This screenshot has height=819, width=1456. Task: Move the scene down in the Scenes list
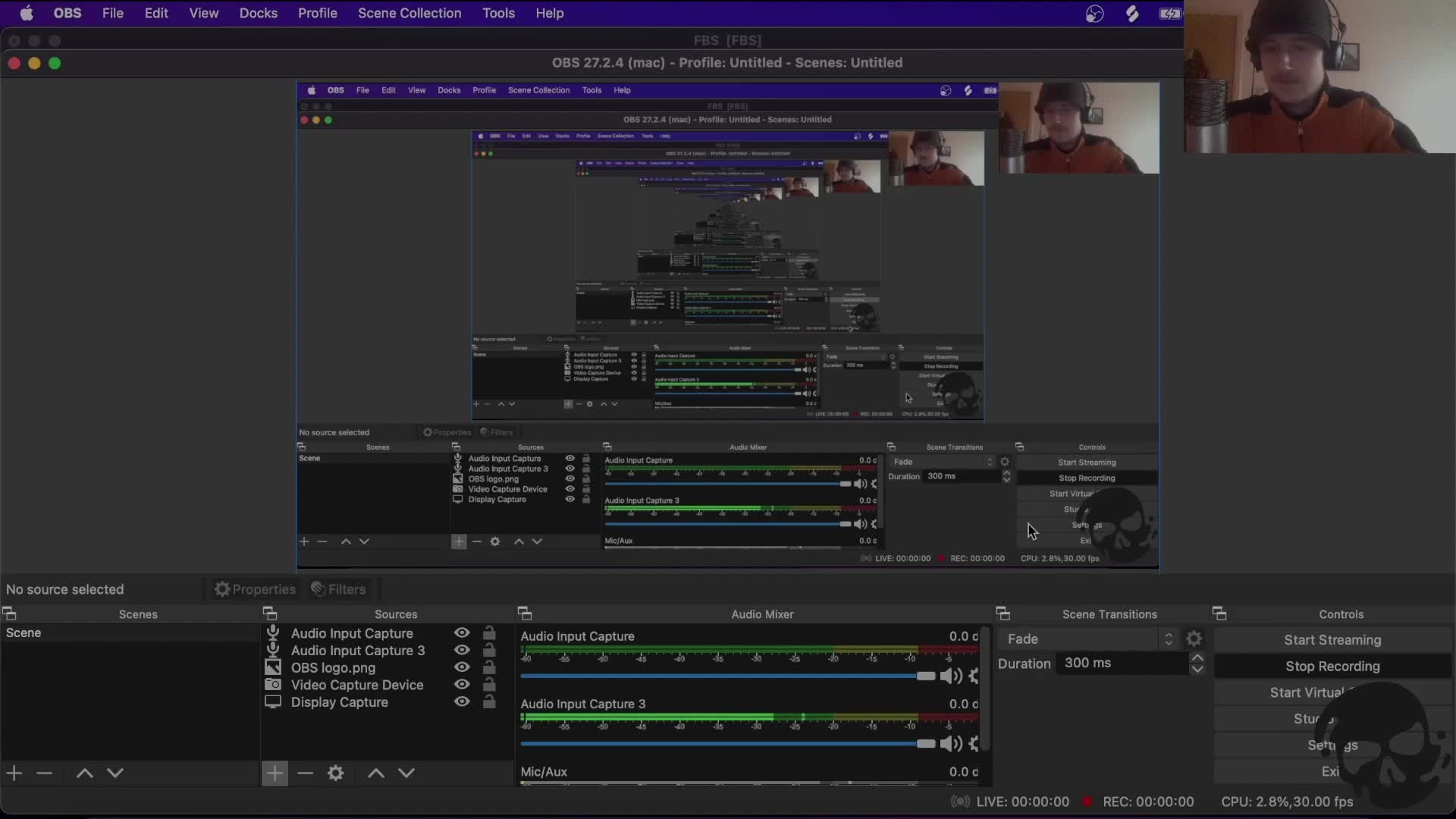point(115,773)
